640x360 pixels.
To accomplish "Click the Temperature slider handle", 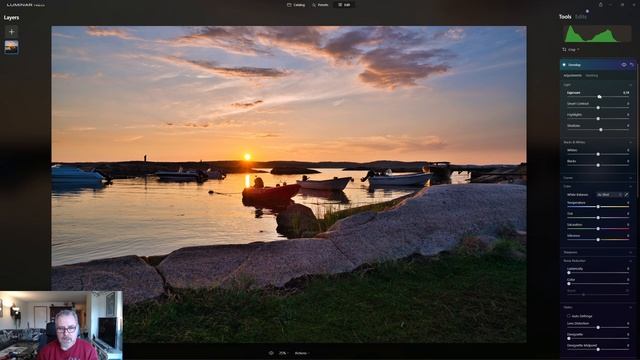I will click(x=598, y=207).
